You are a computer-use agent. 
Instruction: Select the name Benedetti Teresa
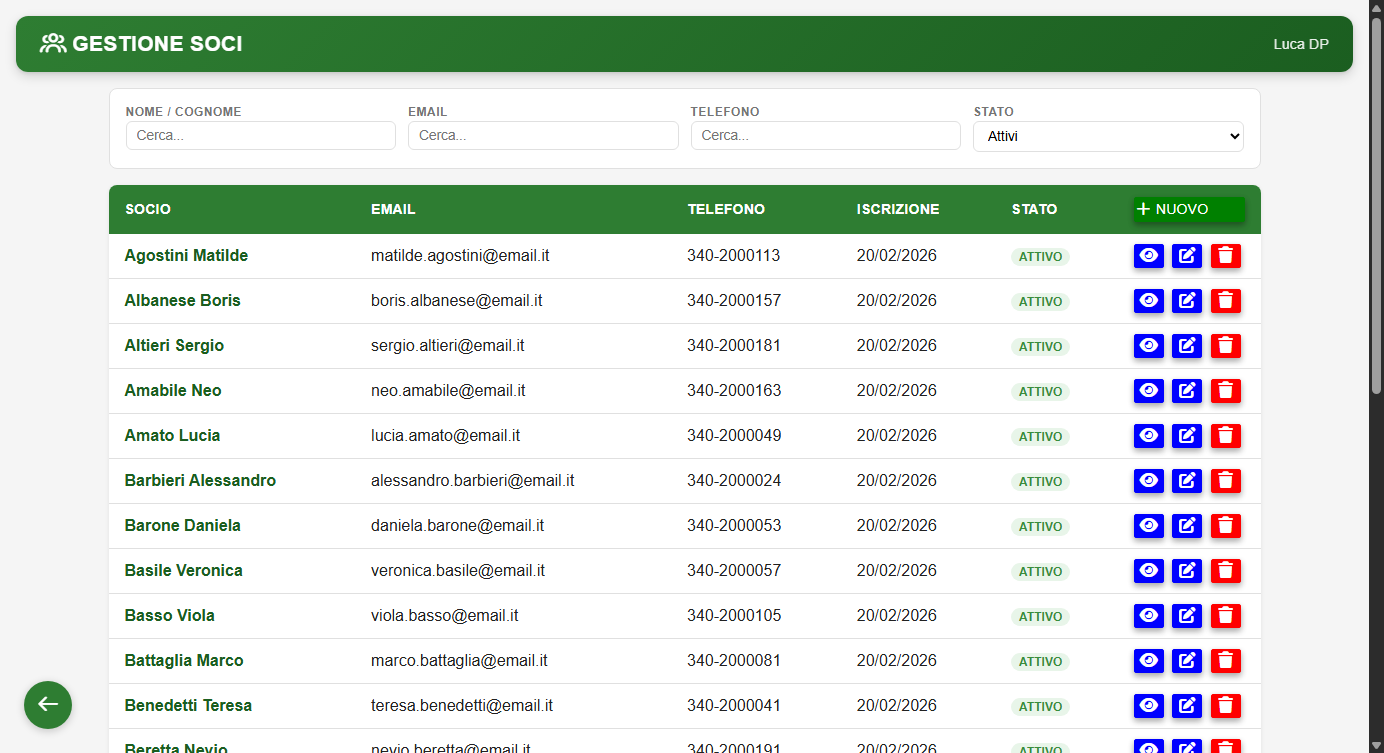188,706
